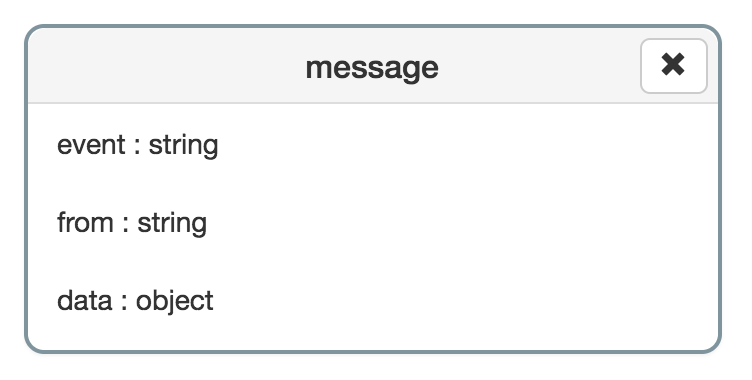Screen dimensions: 752x380
Task: Click the string type of event
Action: [183, 146]
